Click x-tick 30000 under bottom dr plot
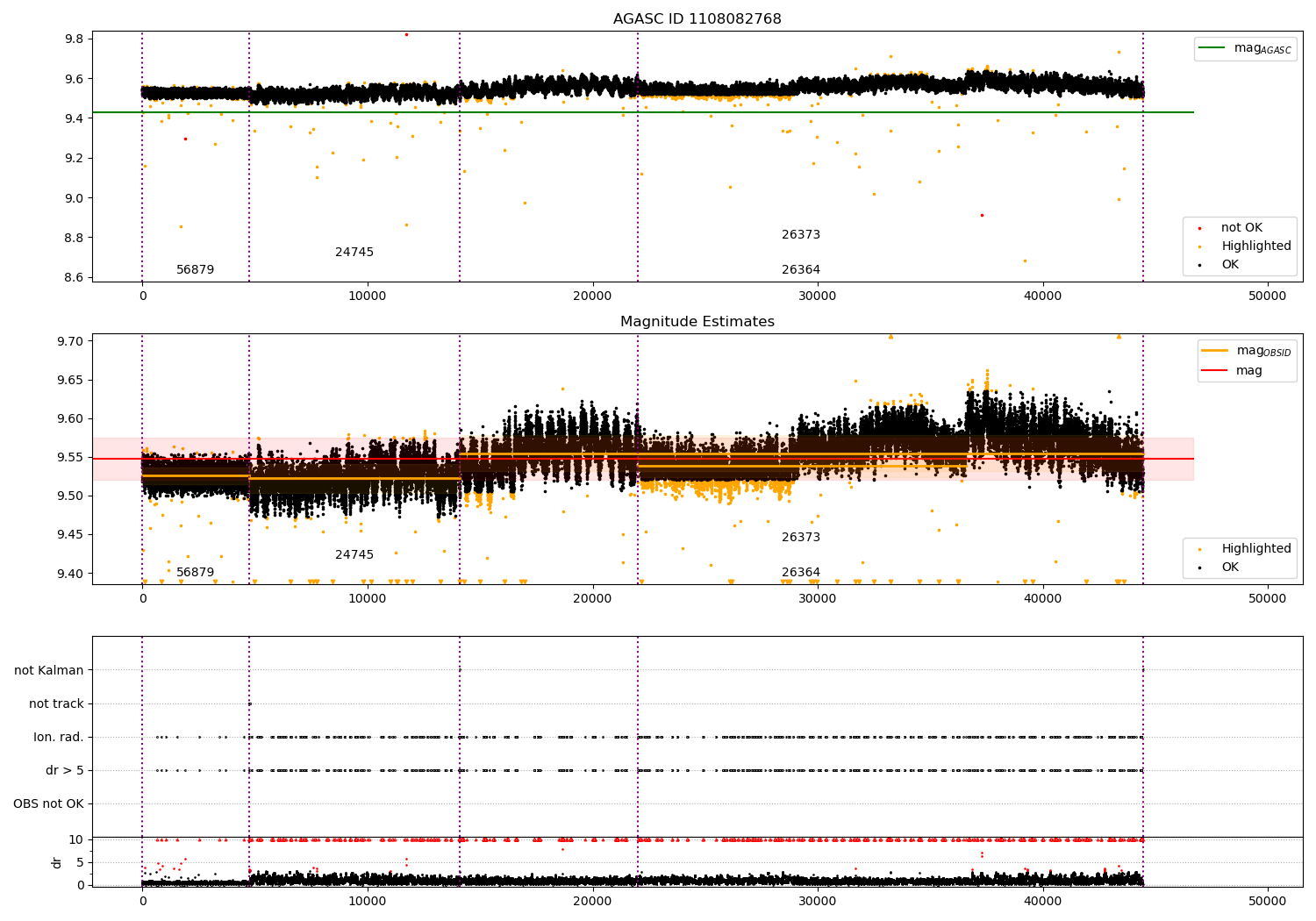The image size is (1316, 921). tap(818, 901)
